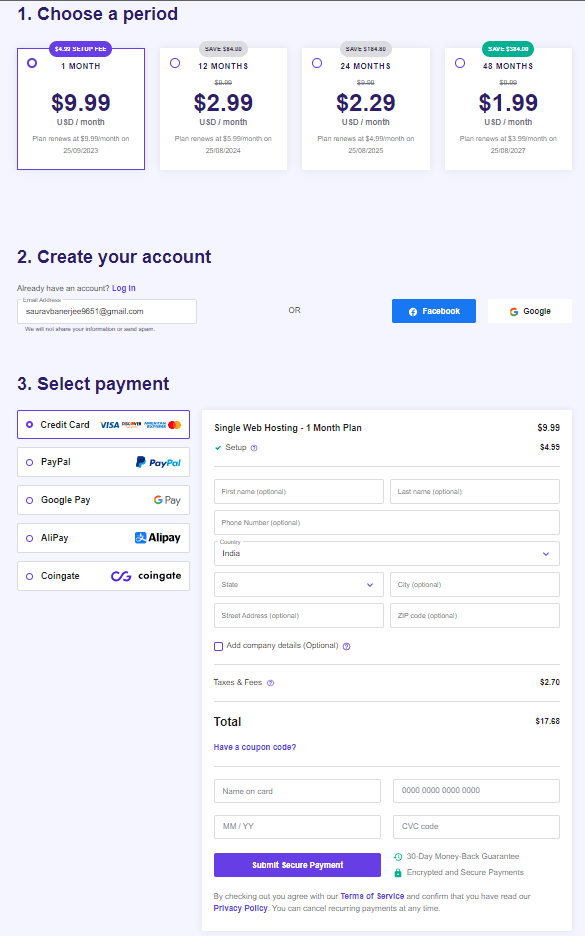Click the Name on card input field
Screen dimensions: 585x936
coord(297,790)
